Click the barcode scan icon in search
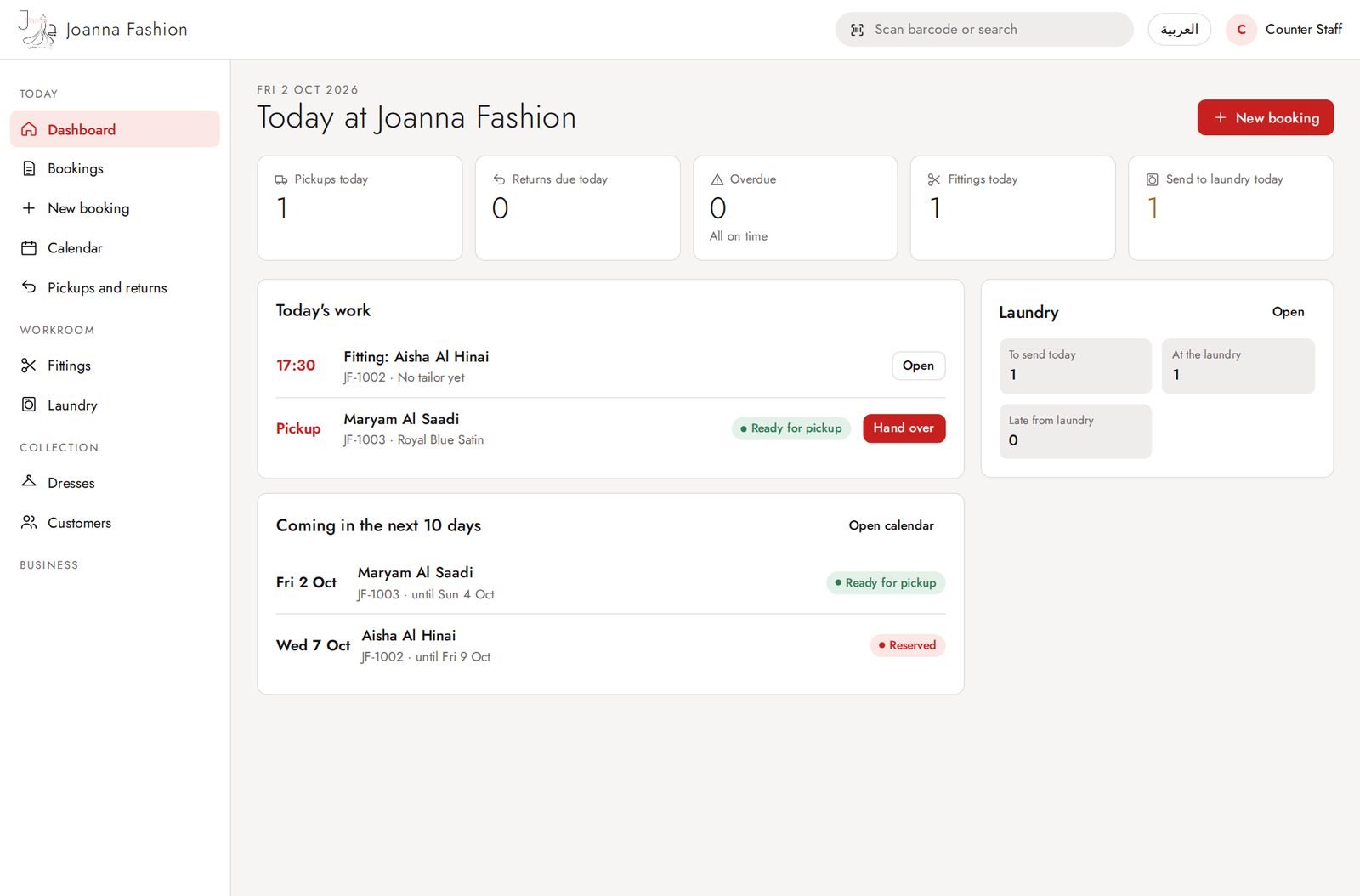Screen dimensions: 1360x896 (857, 30)
